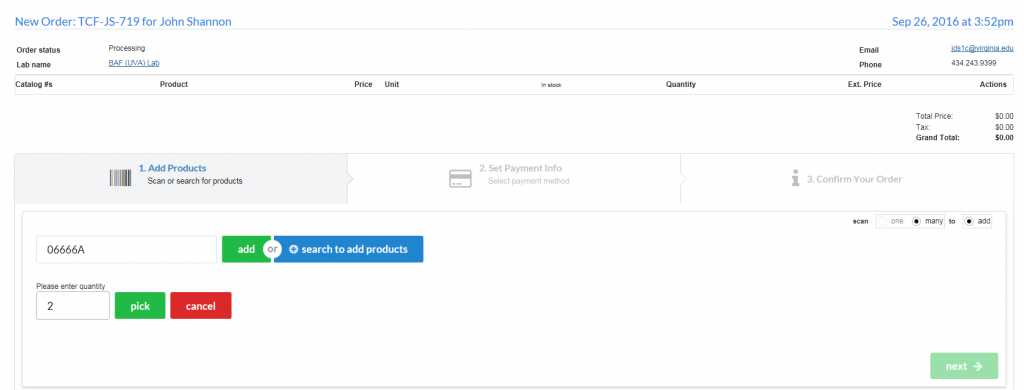Viewport: 1024px width, 390px height.
Task: Open the 2. Set Payment Info step
Action: coord(514,178)
